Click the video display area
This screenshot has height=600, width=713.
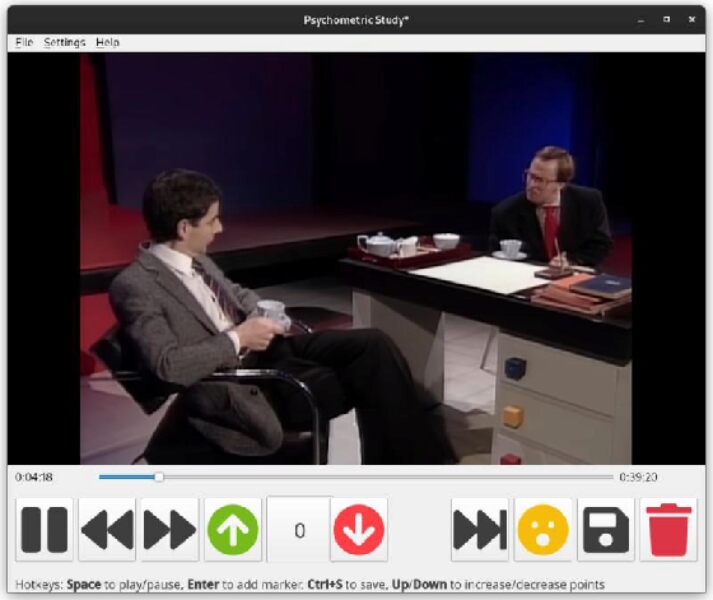(356, 258)
